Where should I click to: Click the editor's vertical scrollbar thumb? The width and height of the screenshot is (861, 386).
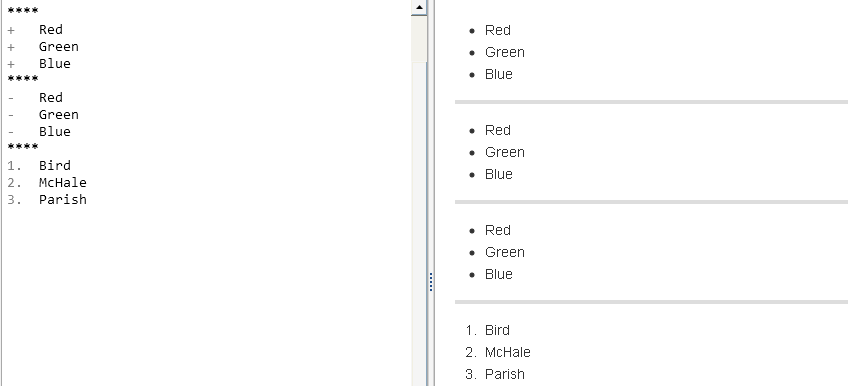tap(419, 38)
